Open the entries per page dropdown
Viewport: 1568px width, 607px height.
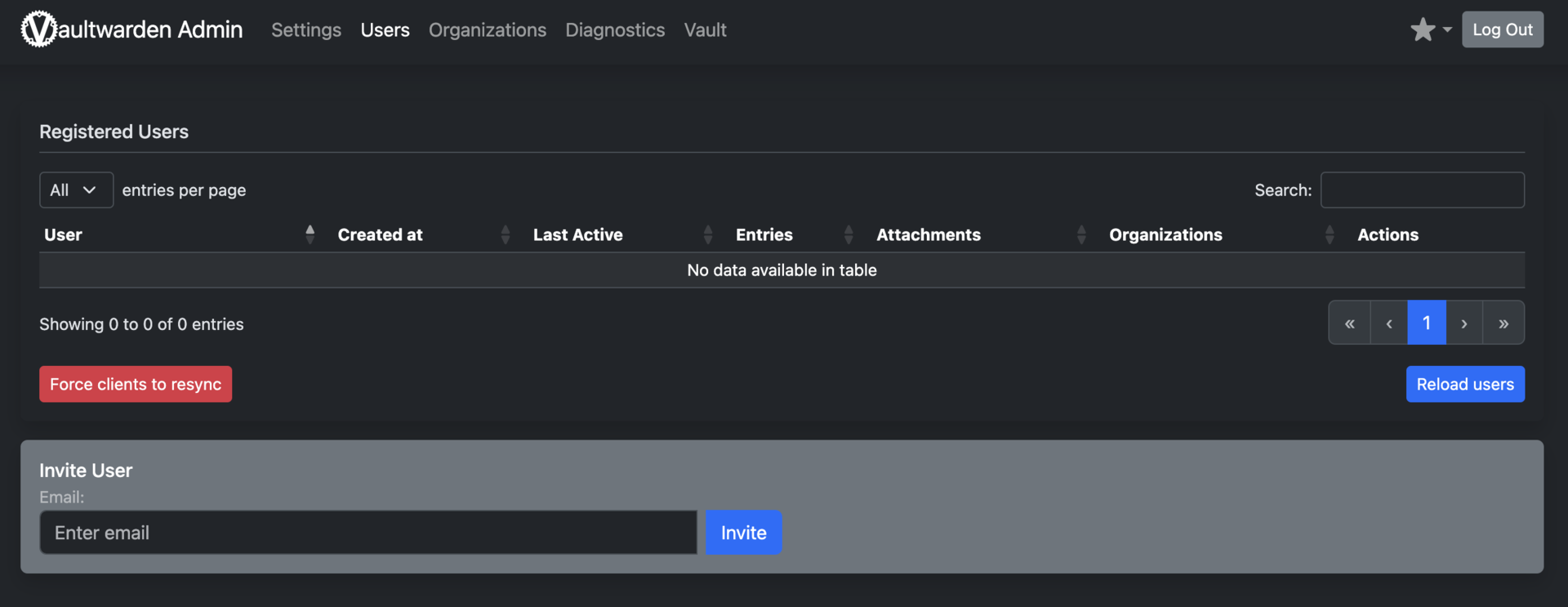(x=76, y=190)
